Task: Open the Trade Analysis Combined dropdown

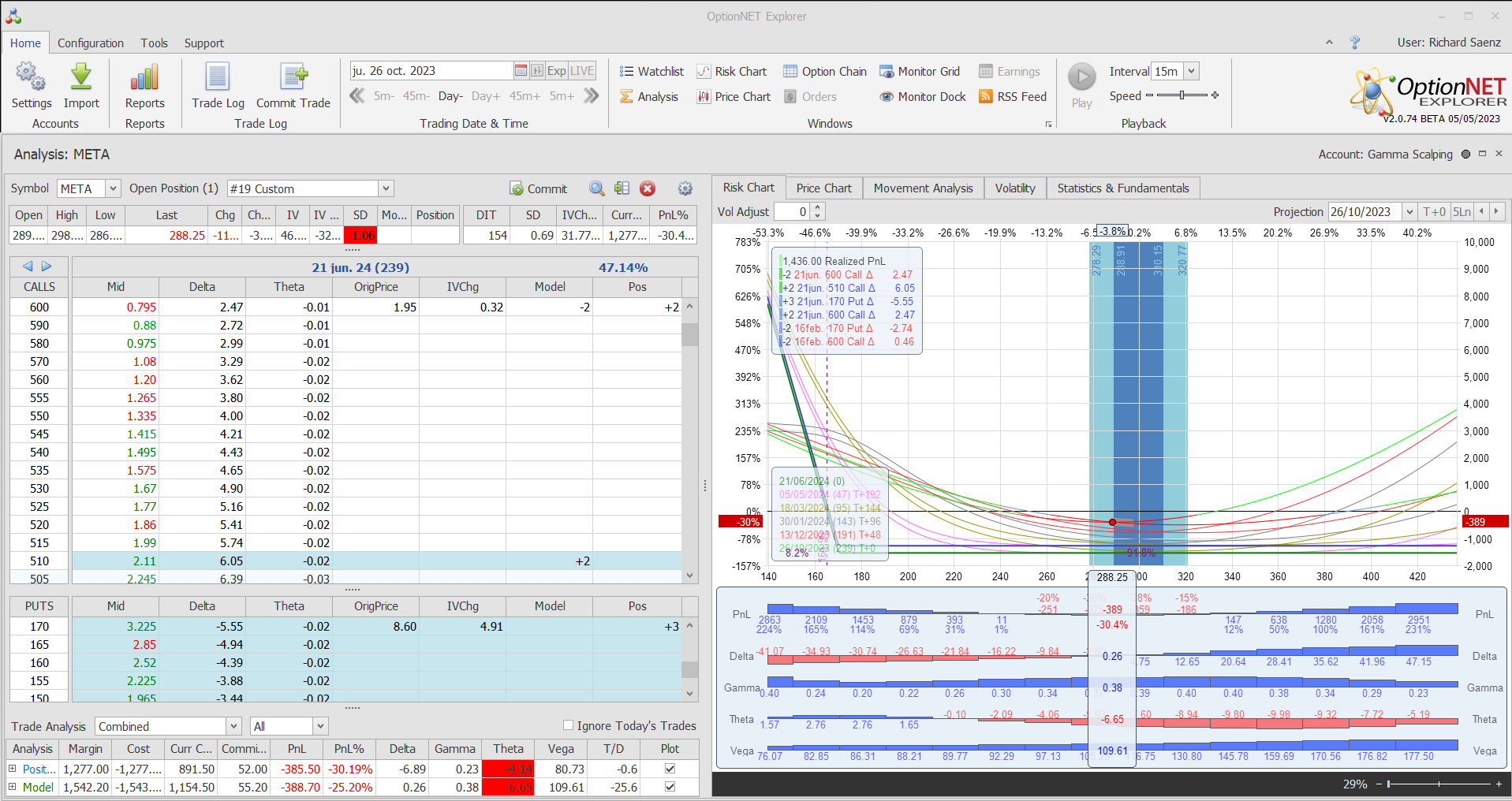Action: [x=233, y=726]
